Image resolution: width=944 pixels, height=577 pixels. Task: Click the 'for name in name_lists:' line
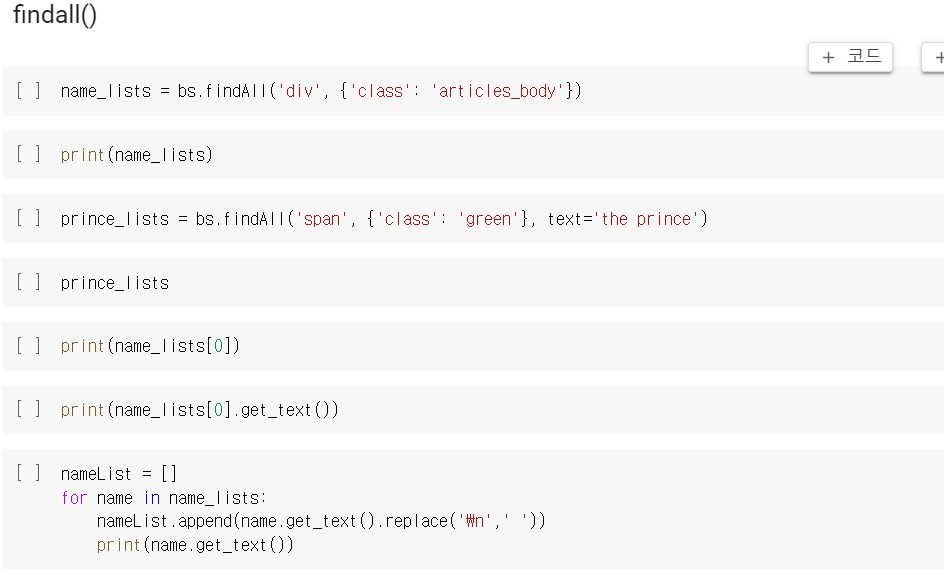(x=163, y=498)
